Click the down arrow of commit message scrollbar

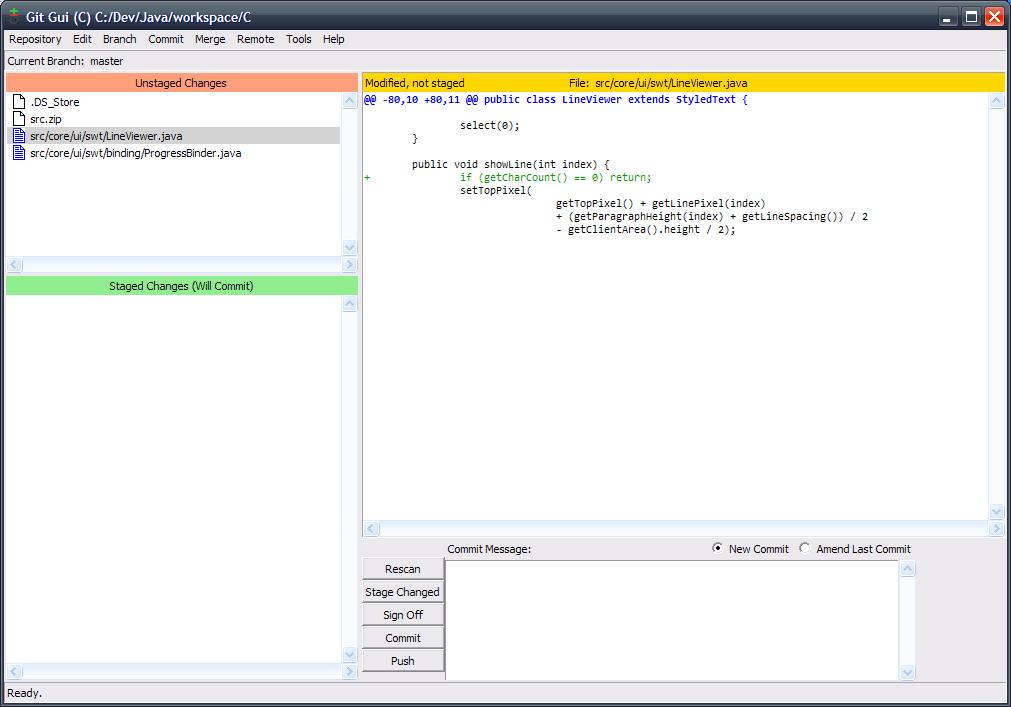(907, 672)
